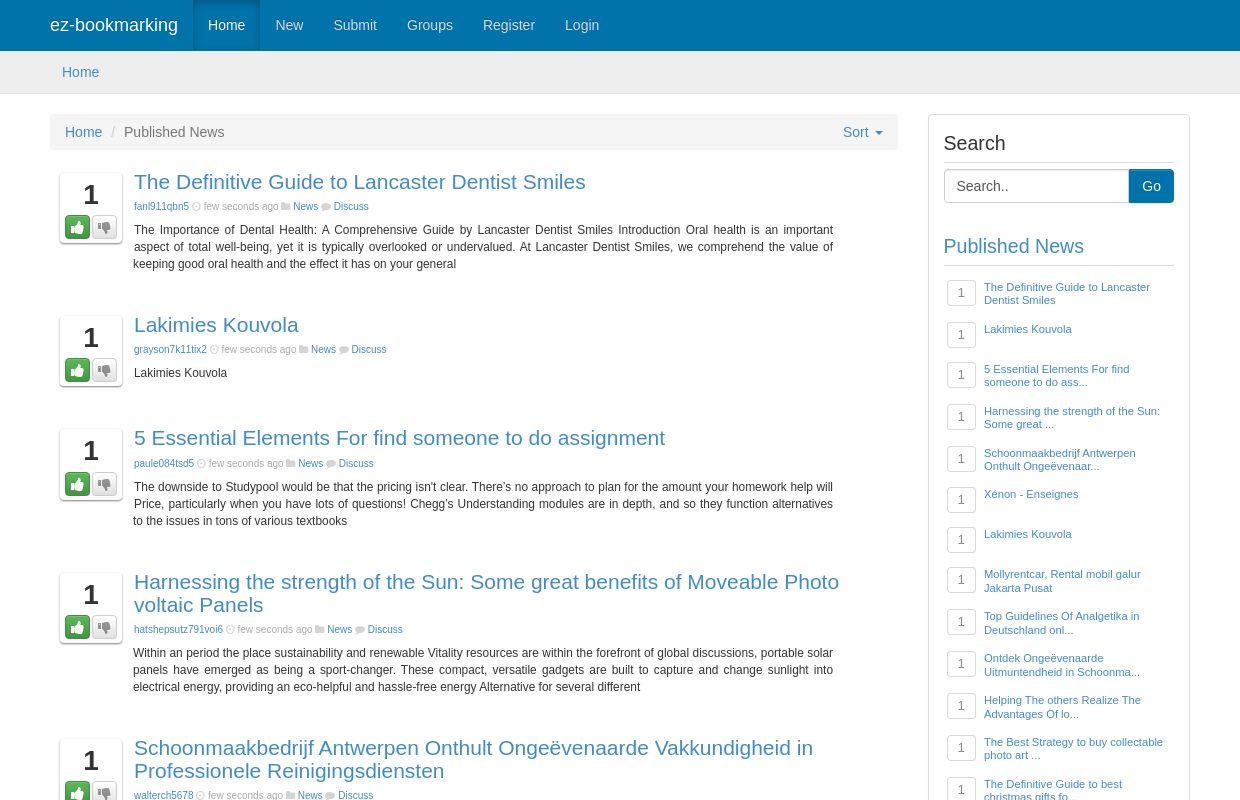The width and height of the screenshot is (1240, 800).
Task: Open 'Xénon - Enseignes' in Published News sidebar
Action: (x=1031, y=494)
